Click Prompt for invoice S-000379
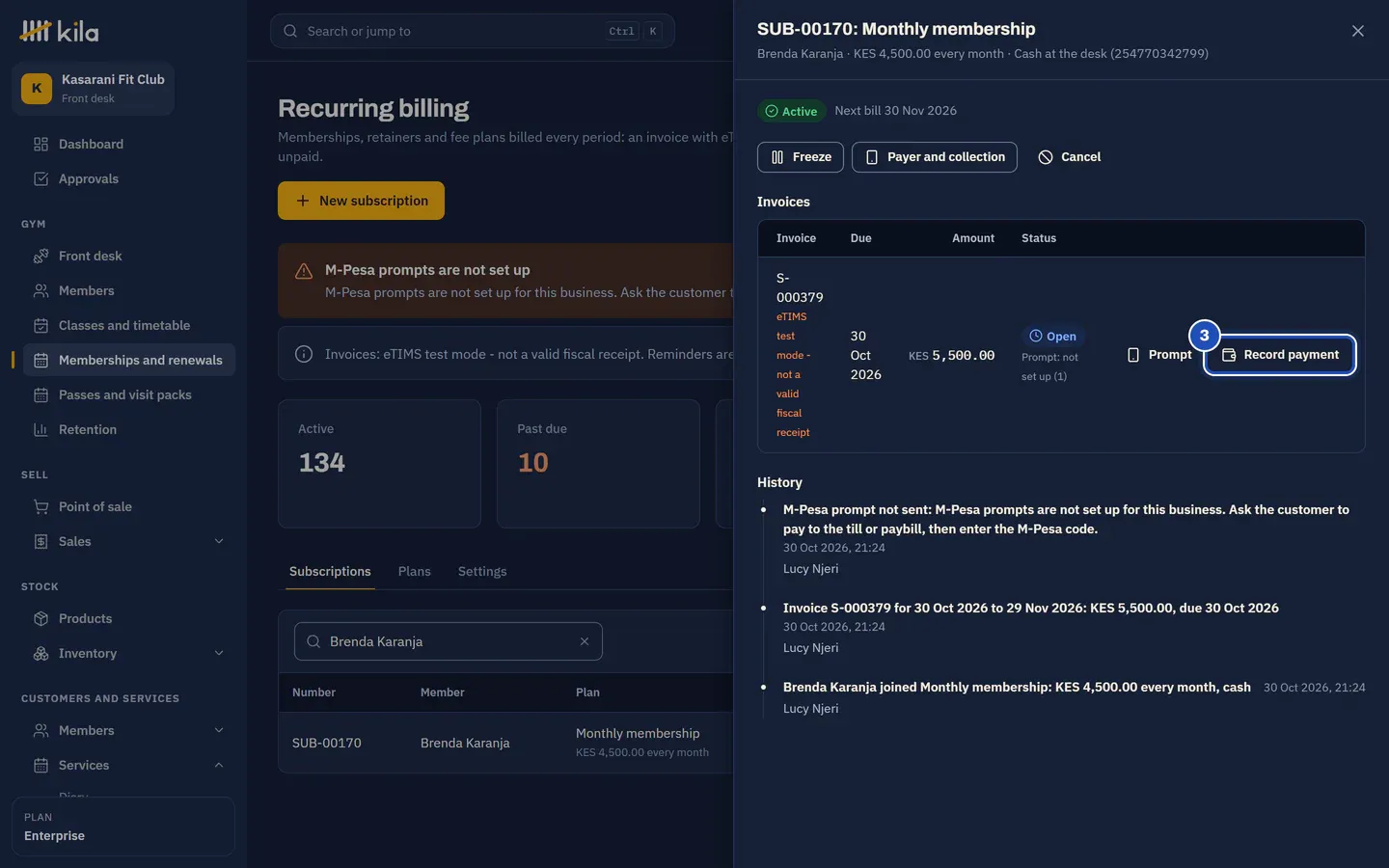Viewport: 1389px width, 868px height. [1159, 355]
